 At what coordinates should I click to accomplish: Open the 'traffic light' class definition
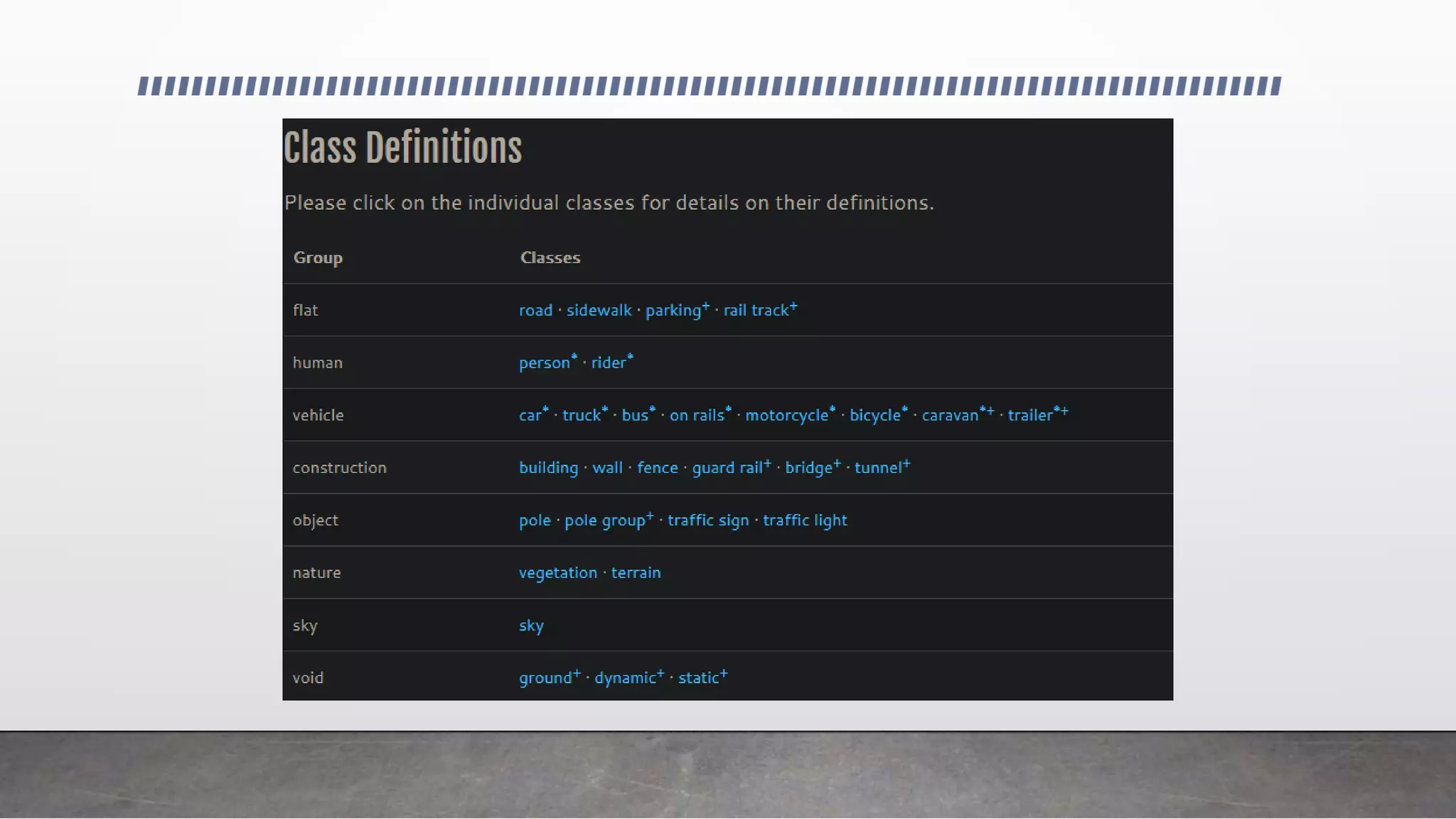coord(805,520)
